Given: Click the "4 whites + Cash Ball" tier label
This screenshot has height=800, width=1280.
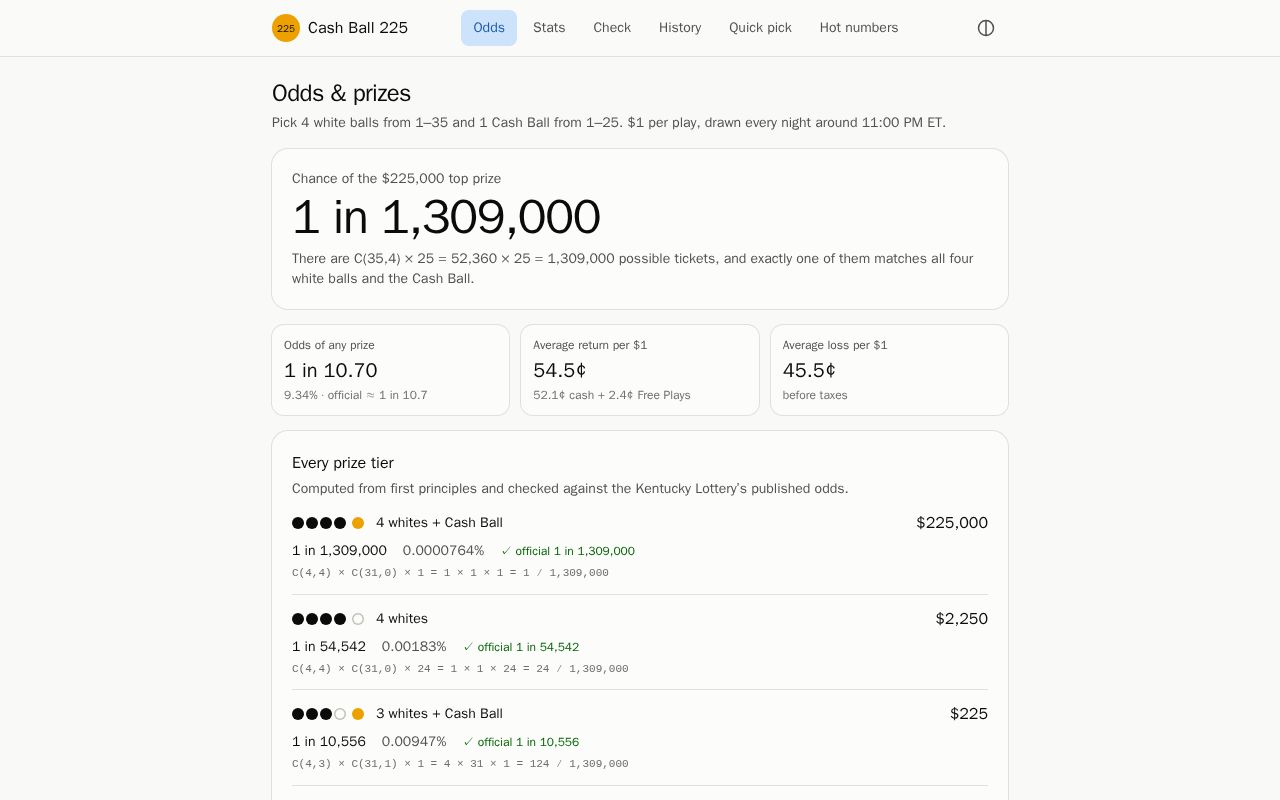Looking at the screenshot, I should (x=439, y=523).
